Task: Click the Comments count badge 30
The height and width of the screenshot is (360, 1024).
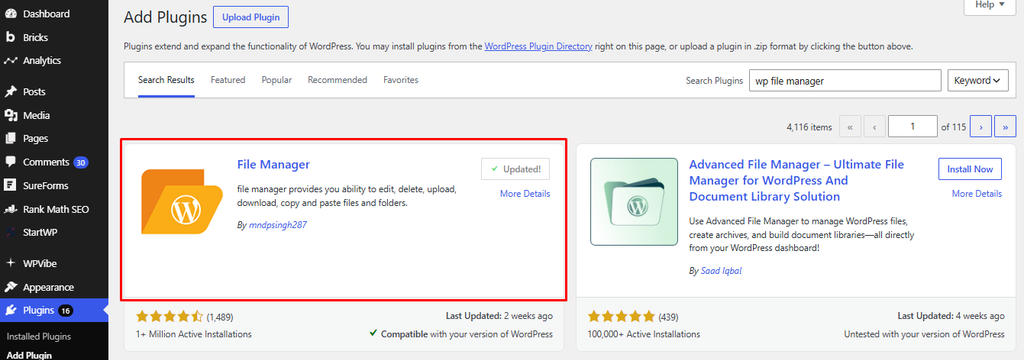Action: [80, 162]
